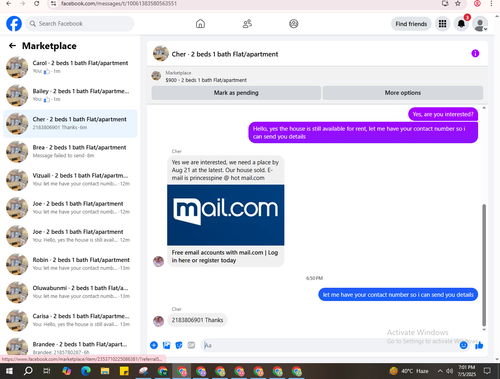Open File Explorer from taskbar
Image resolution: width=500 pixels, height=379 pixels.
(x=105, y=371)
